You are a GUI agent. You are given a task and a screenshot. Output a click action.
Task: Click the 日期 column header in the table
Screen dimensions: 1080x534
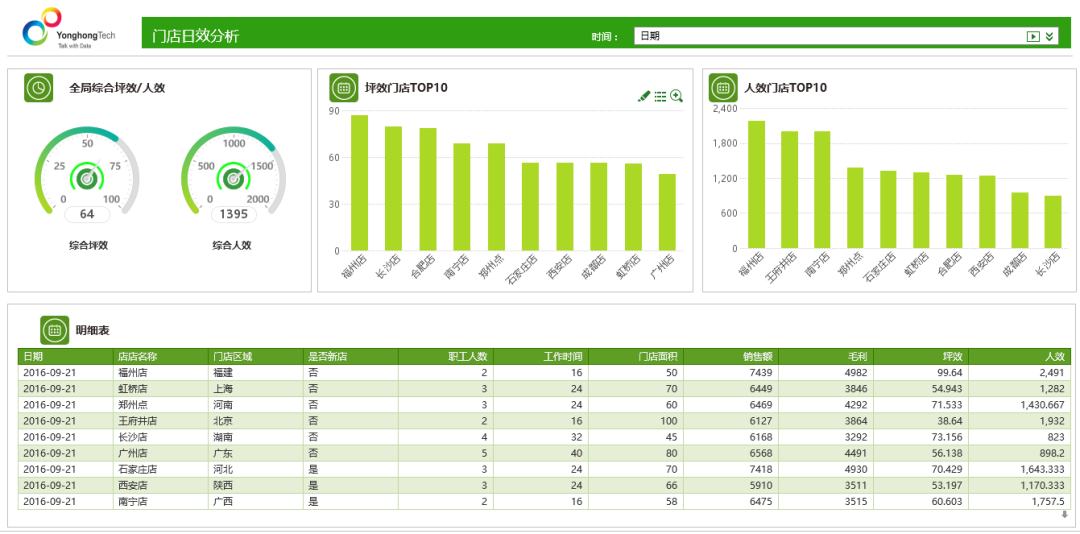tap(65, 356)
